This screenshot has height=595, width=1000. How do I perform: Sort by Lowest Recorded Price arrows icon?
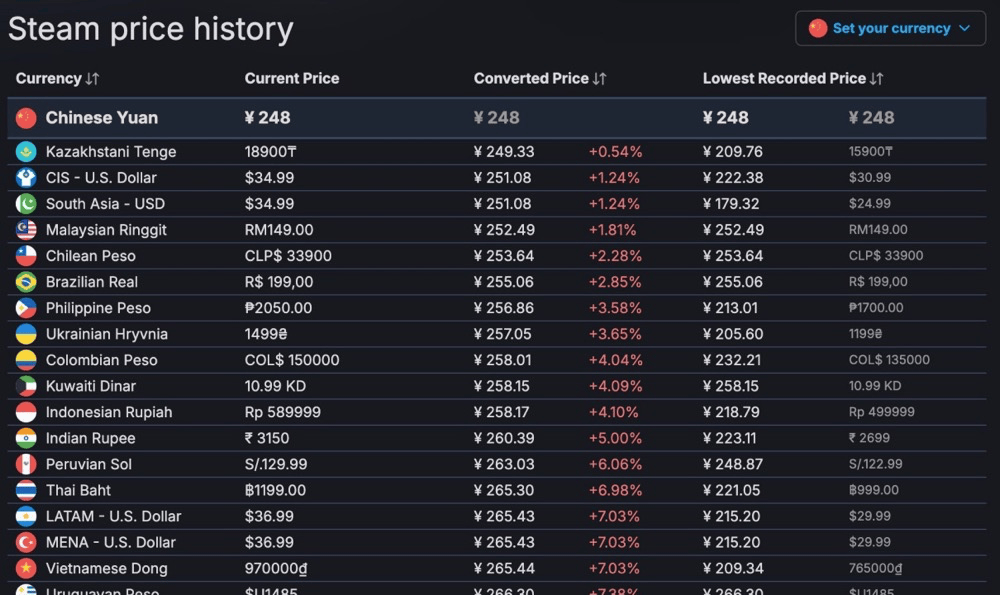pos(877,78)
